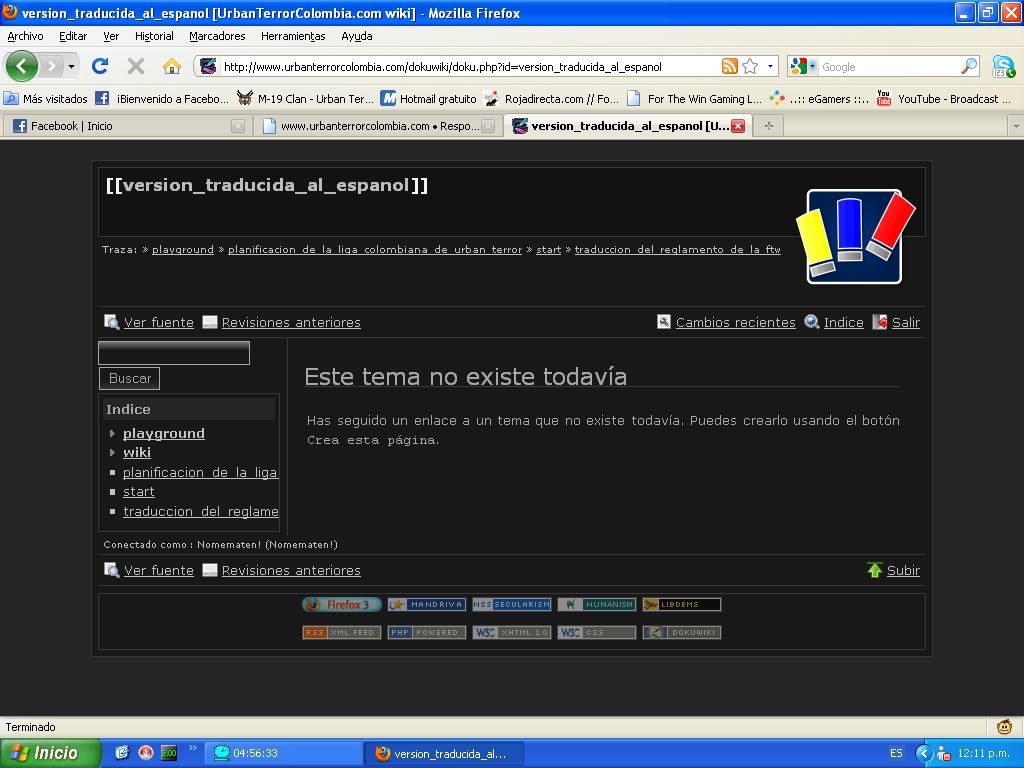1024x768 pixels.
Task: Click the search magnifier in Google box
Action: 968,67
